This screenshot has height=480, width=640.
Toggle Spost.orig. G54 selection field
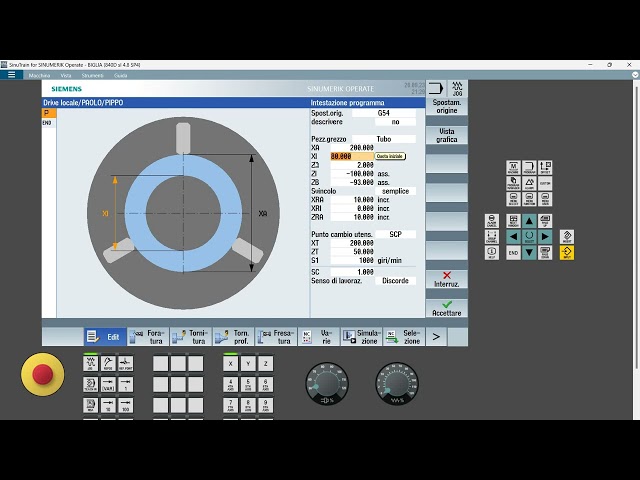coord(384,113)
